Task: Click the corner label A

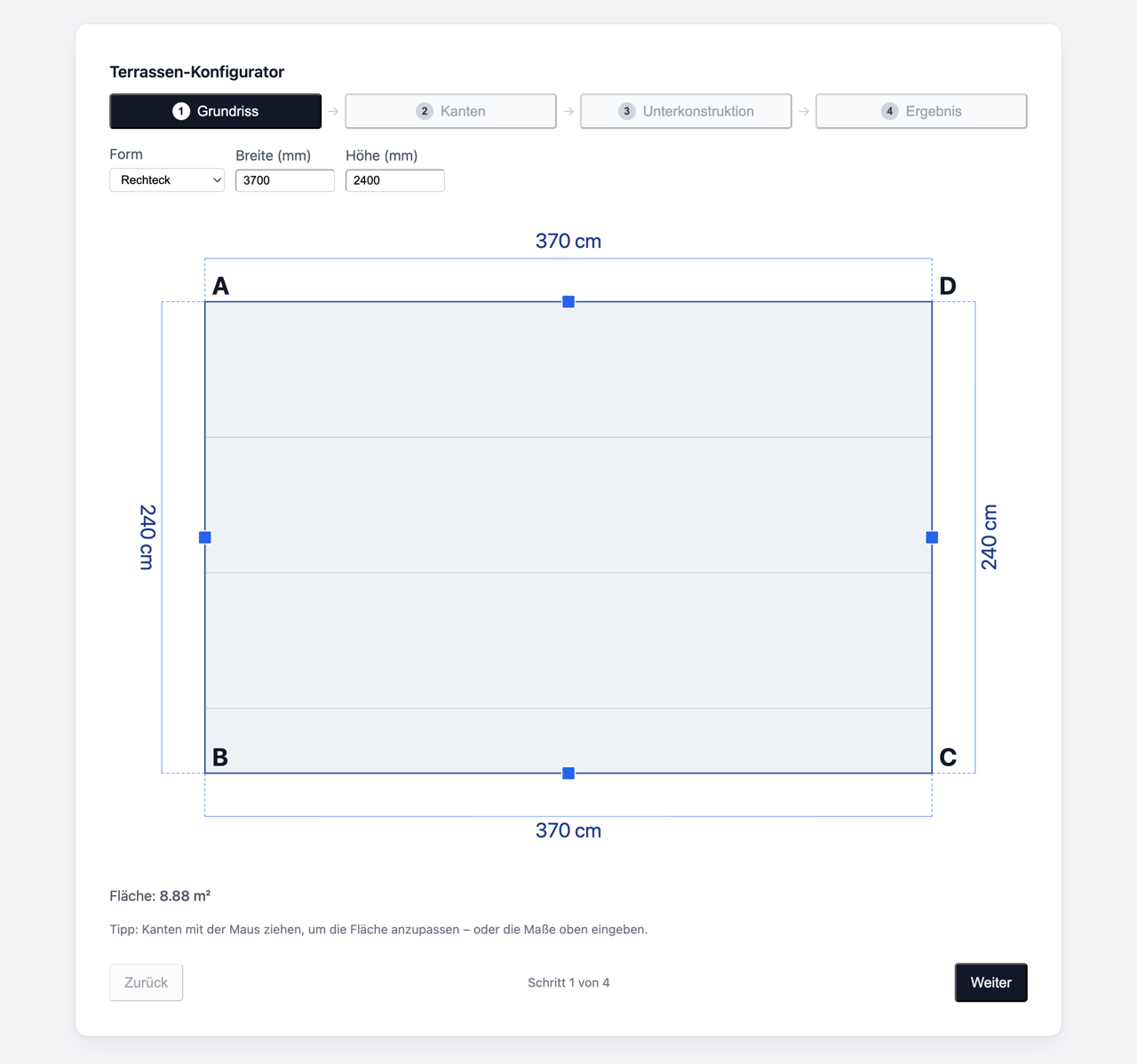Action: (x=220, y=286)
